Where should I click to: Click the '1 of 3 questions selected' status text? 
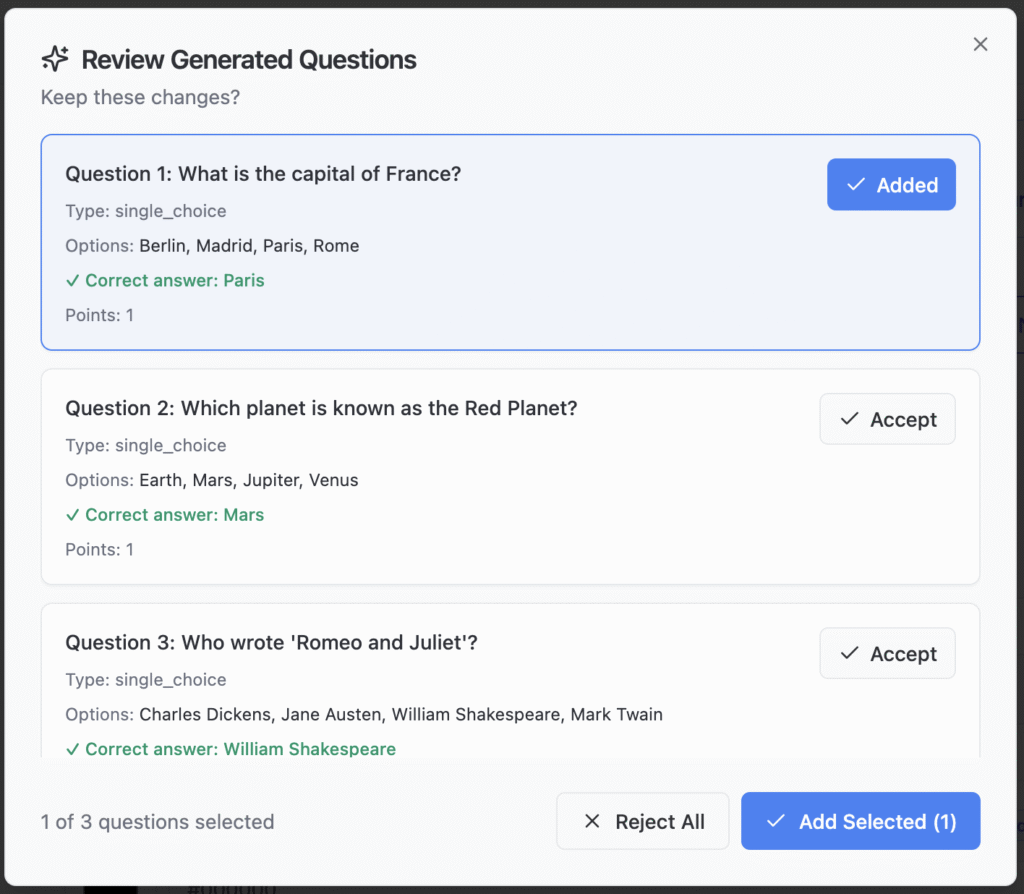pyautogui.click(x=157, y=822)
